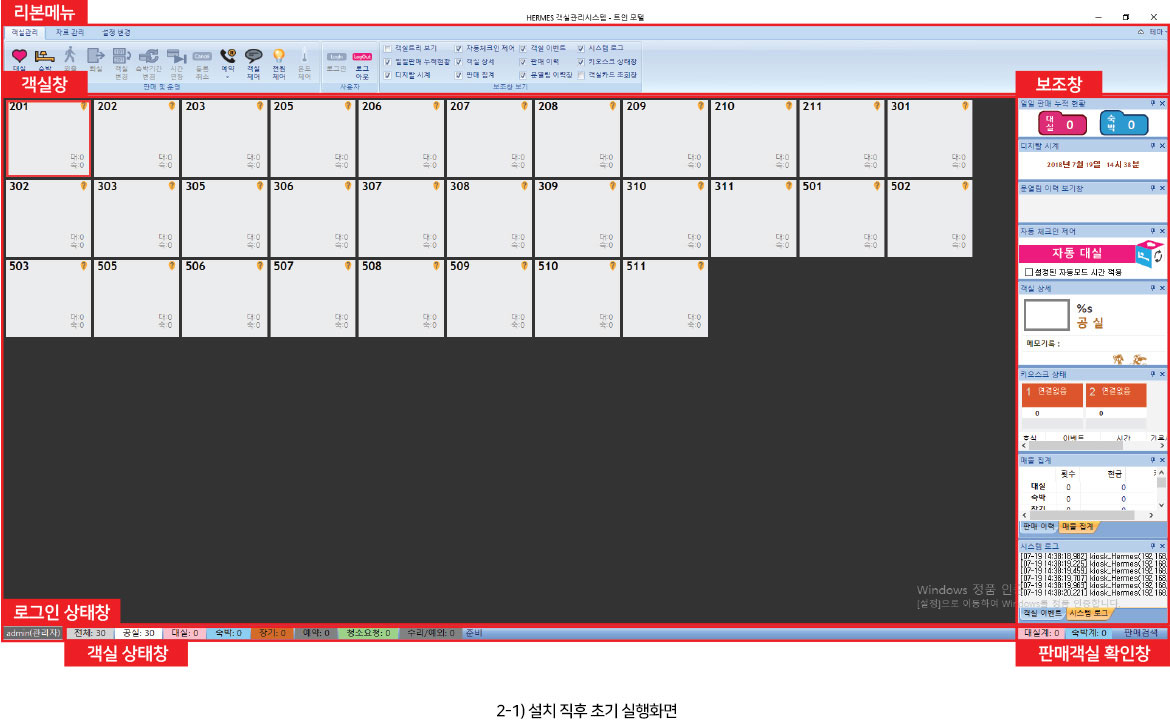This screenshot has height=725, width=1170.
Task: Pin the 디지털 시계 panel
Action: point(1152,146)
